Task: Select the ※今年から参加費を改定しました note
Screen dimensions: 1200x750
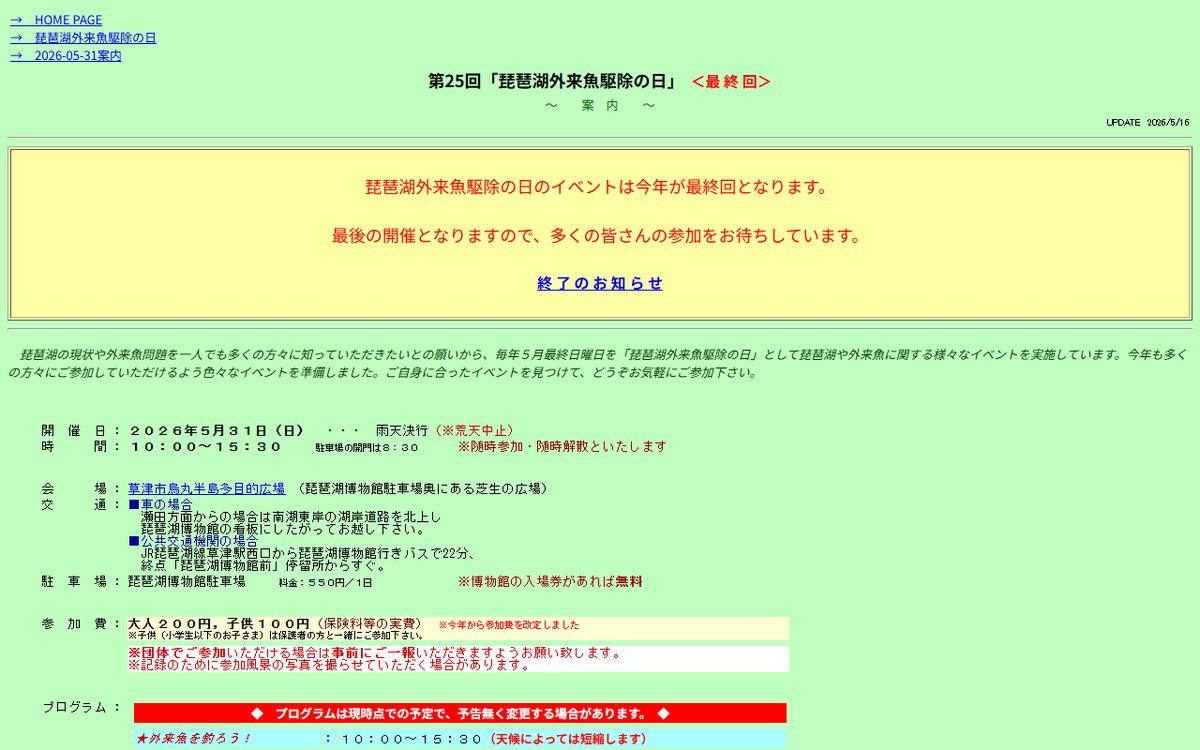Action: click(508, 625)
